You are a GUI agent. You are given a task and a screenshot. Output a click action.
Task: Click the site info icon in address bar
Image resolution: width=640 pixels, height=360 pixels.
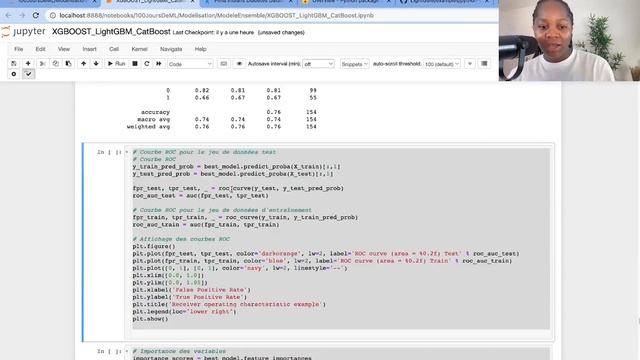pos(53,16)
